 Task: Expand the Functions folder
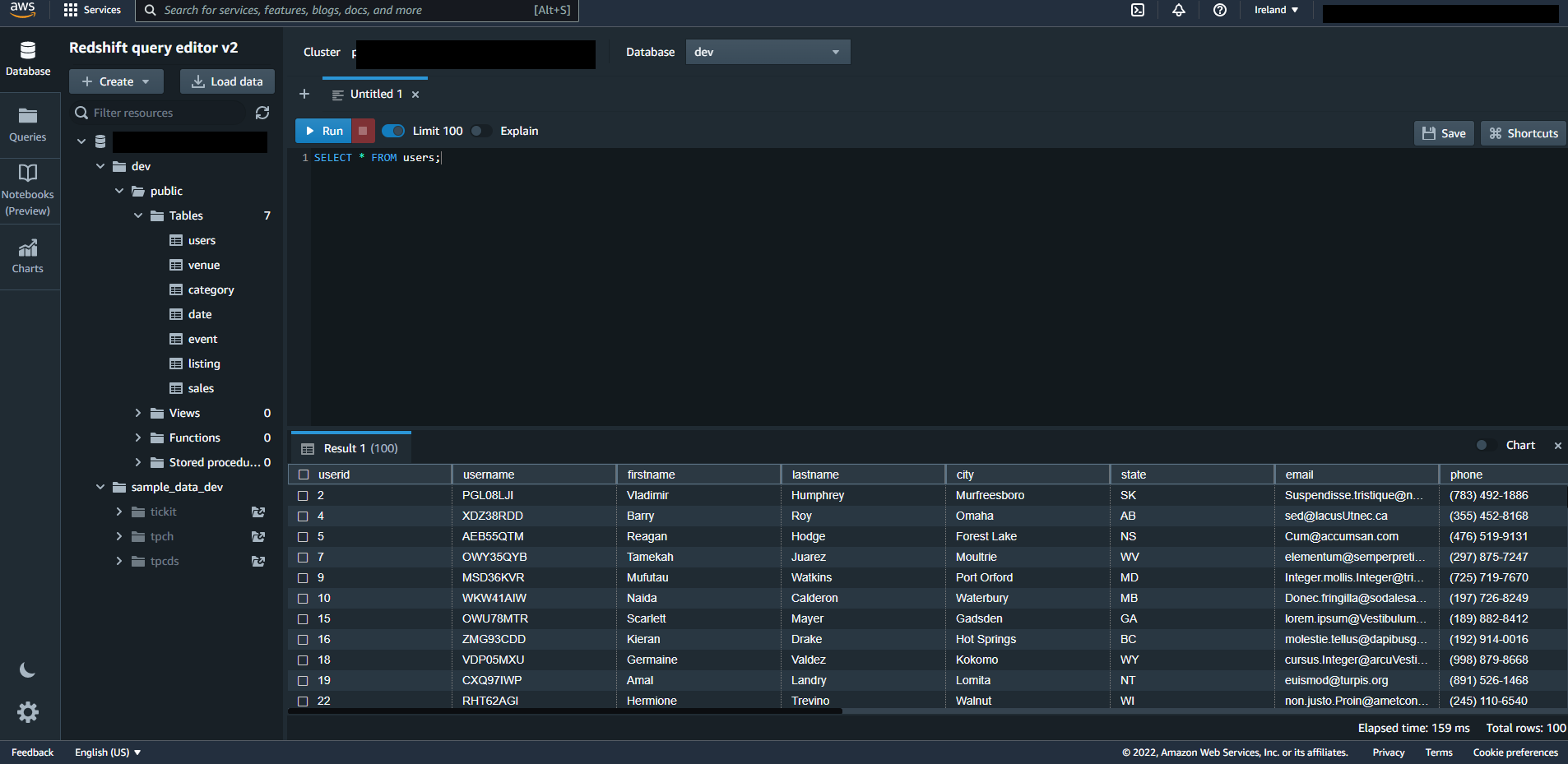138,438
